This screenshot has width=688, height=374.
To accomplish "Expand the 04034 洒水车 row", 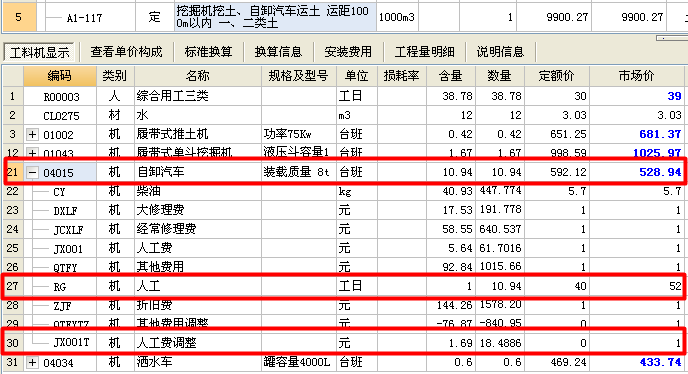I will point(32,363).
